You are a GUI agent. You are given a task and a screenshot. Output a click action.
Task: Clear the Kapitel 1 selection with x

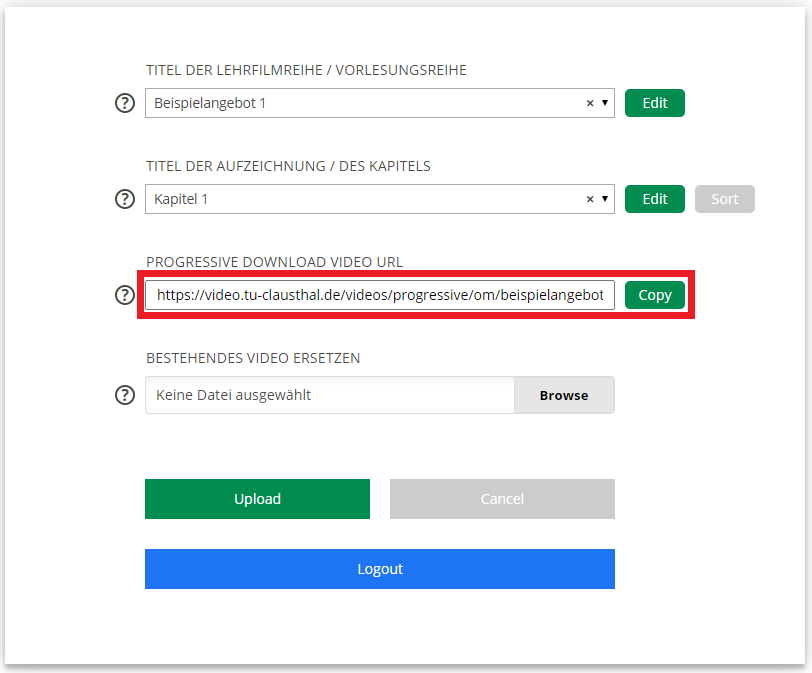(590, 199)
